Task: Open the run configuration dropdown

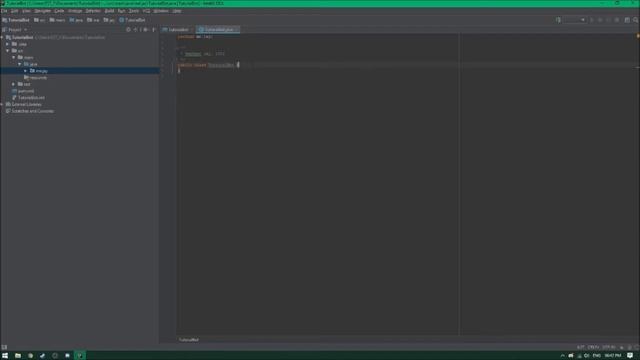Action: tap(575, 20)
